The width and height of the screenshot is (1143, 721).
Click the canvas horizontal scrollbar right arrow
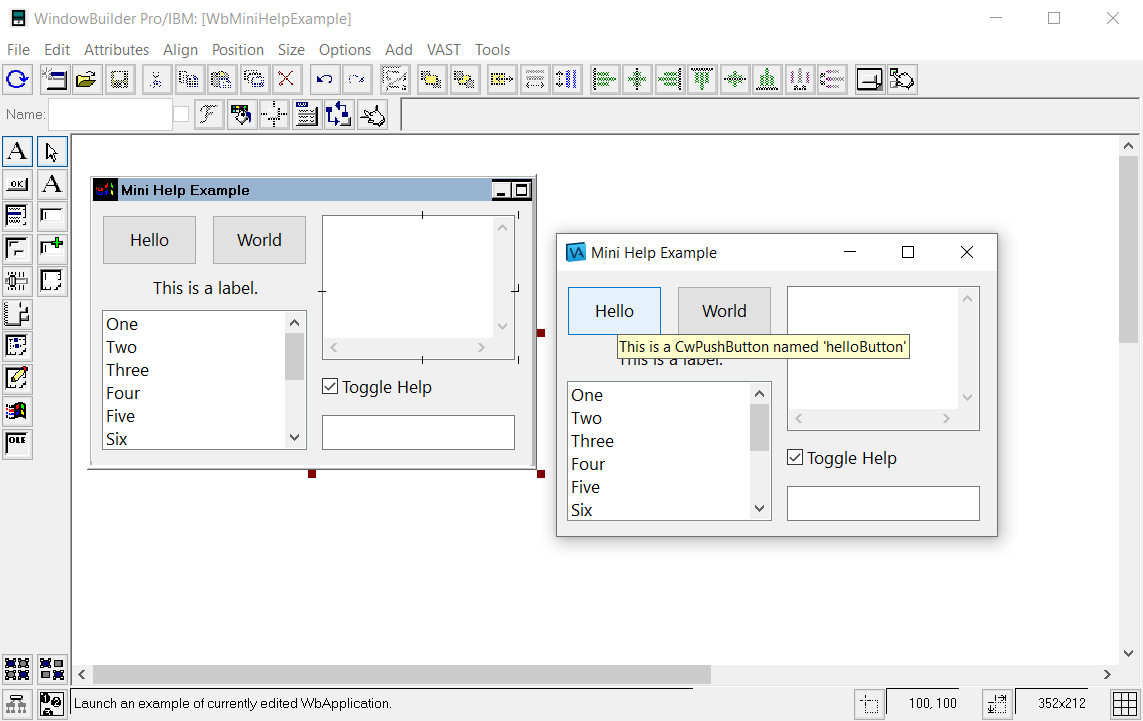pyautogui.click(x=1107, y=675)
